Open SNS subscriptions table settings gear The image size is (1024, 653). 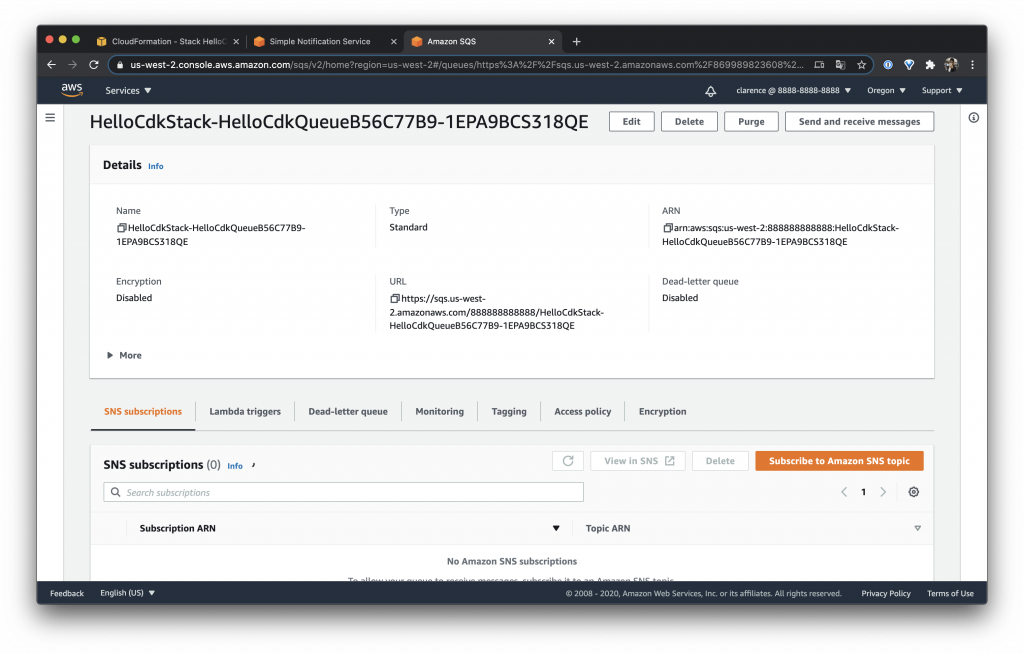point(914,492)
